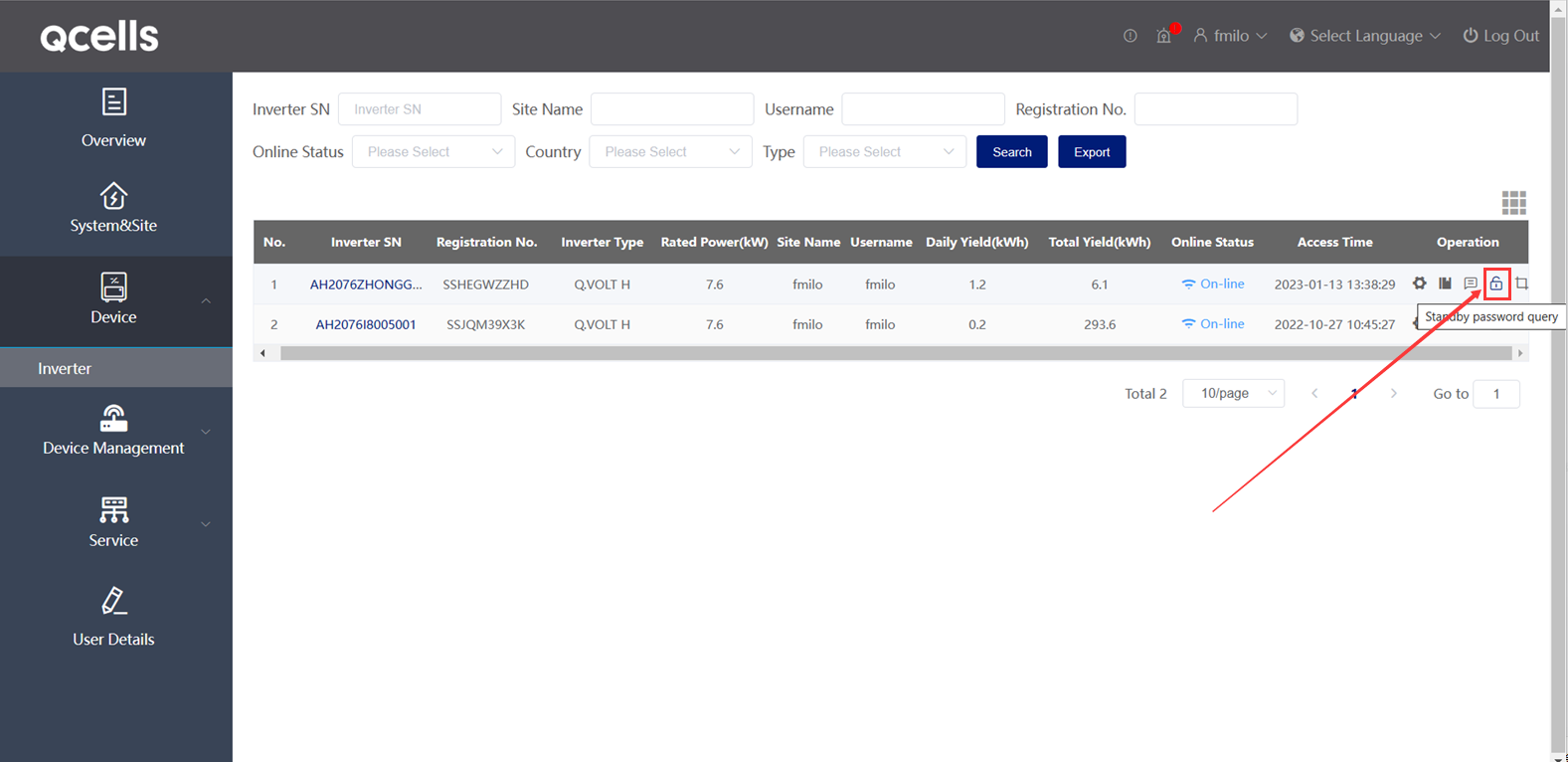Open inverter link AH2076ZHONGG...
The image size is (1568, 762).
coord(366,284)
